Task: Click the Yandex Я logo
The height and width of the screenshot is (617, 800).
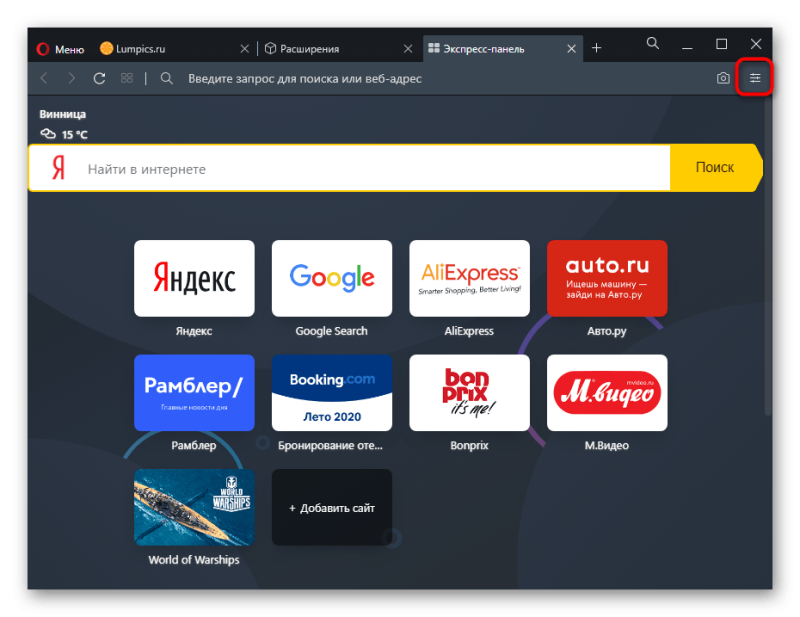Action: [59, 167]
